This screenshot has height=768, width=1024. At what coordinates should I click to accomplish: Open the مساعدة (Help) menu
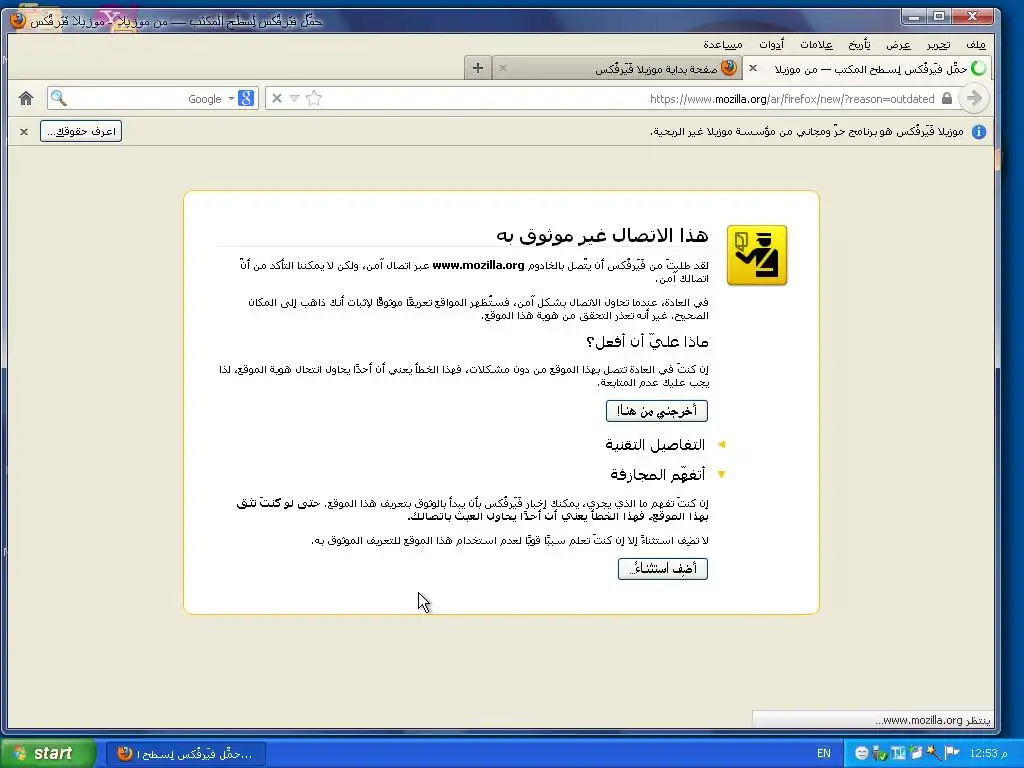point(722,44)
